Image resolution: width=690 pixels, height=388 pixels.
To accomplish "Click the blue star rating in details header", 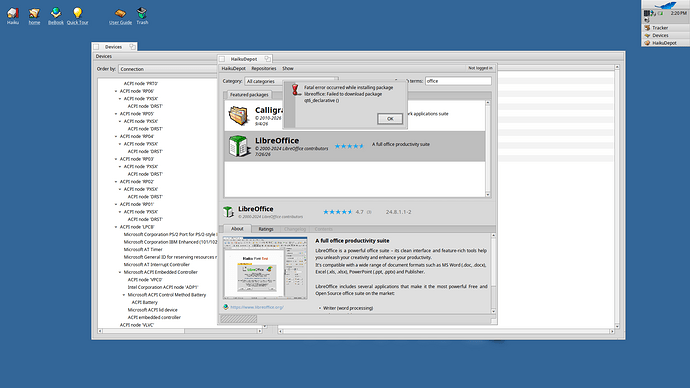I will pos(338,212).
